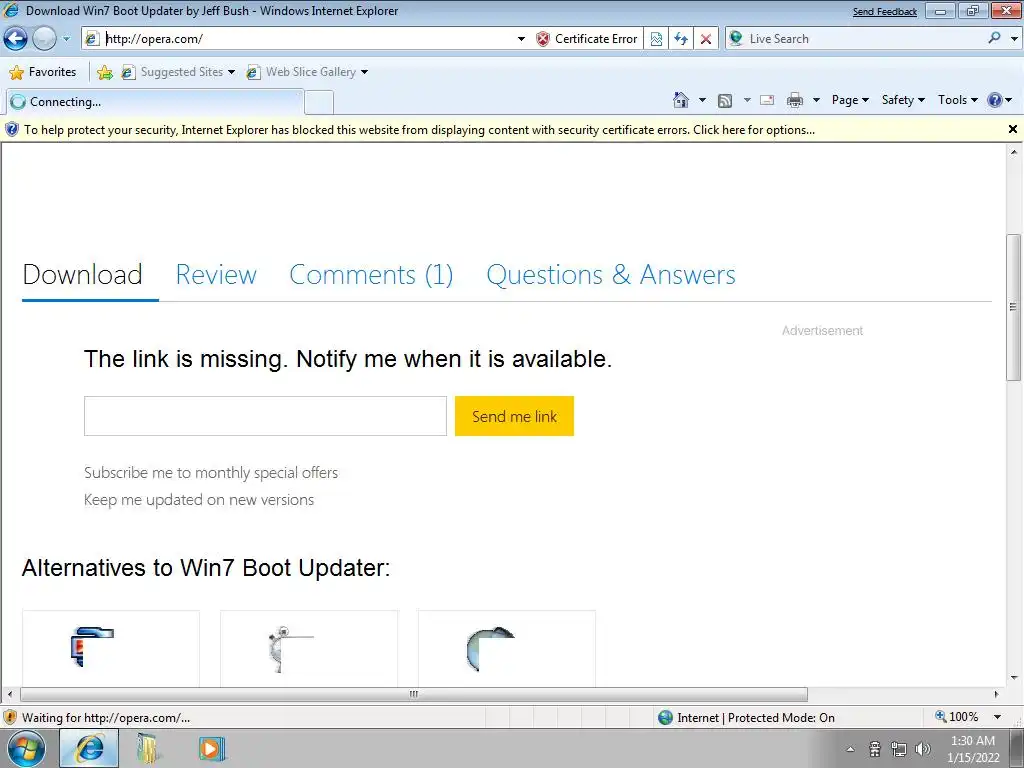This screenshot has width=1024, height=768.
Task: Open the search provider dropdown arrow
Action: 1014,39
